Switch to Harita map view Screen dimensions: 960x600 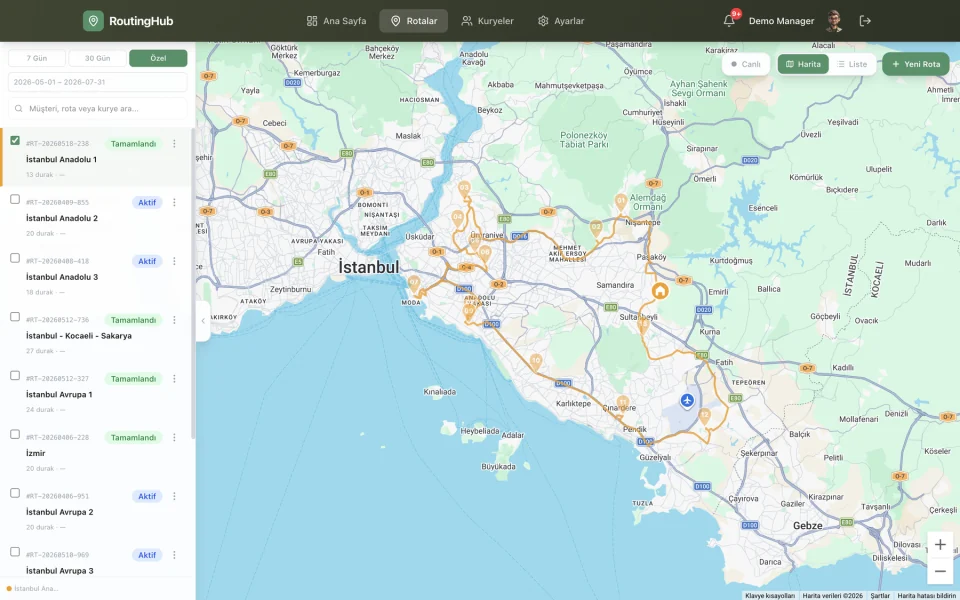[x=803, y=64]
